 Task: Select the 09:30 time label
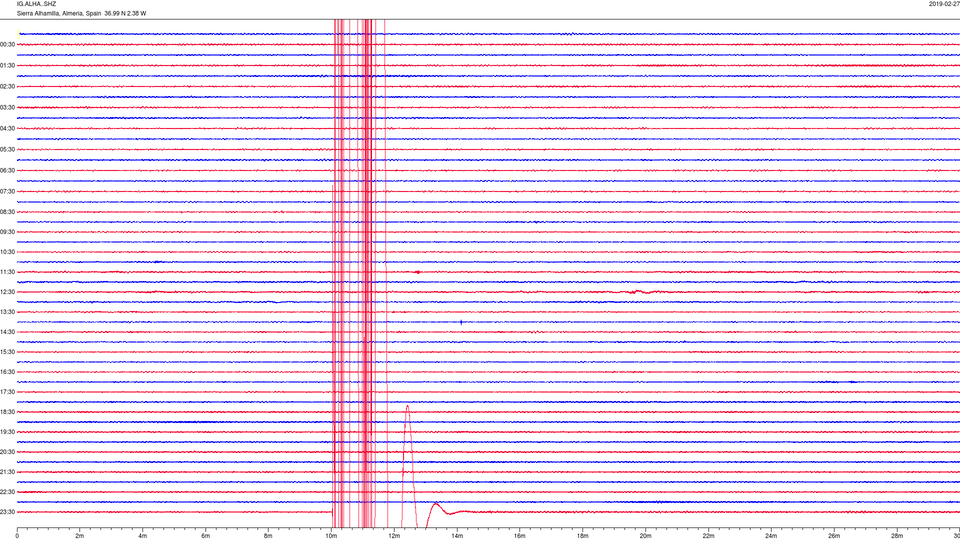point(7,232)
